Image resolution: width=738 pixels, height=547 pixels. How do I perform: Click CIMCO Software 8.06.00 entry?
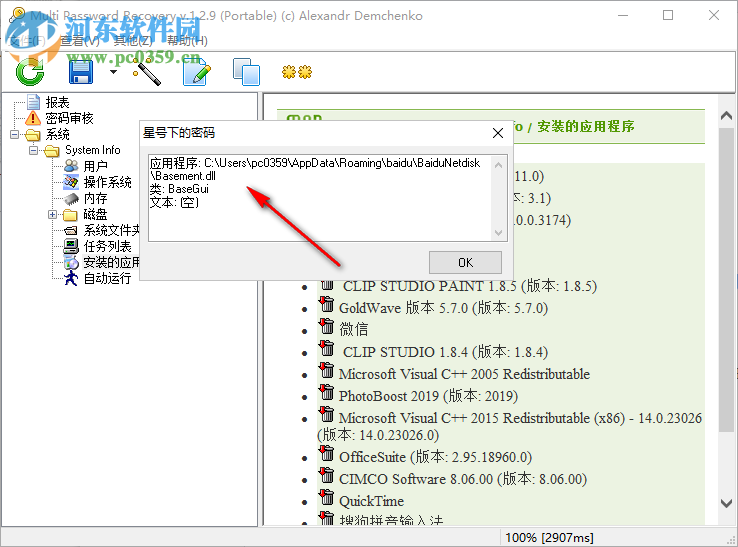(x=463, y=479)
